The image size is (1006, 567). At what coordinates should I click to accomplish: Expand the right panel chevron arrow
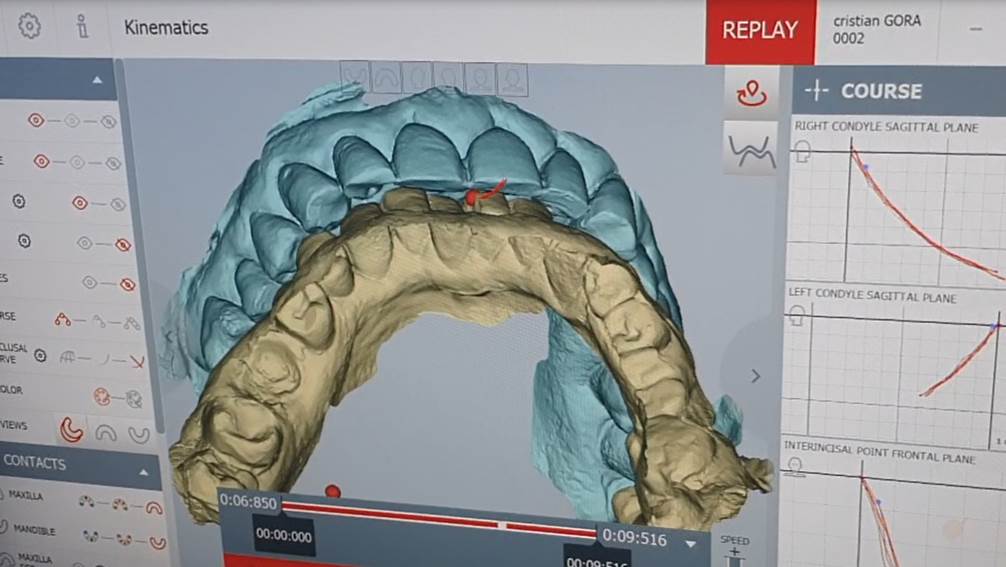[x=756, y=376]
